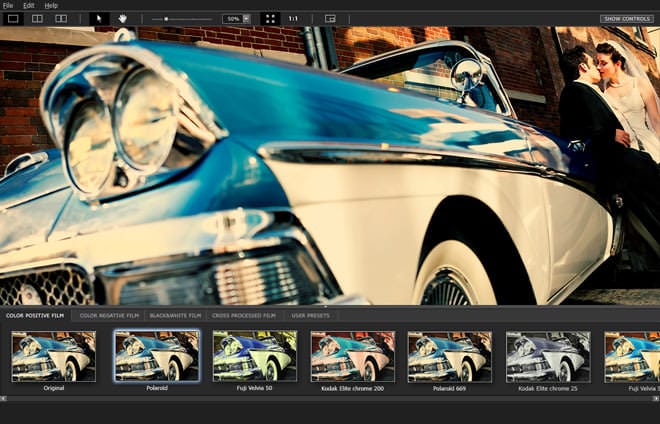Screen dimensions: 660x424
Task: Click the Show Controls button
Action: [x=628, y=18]
